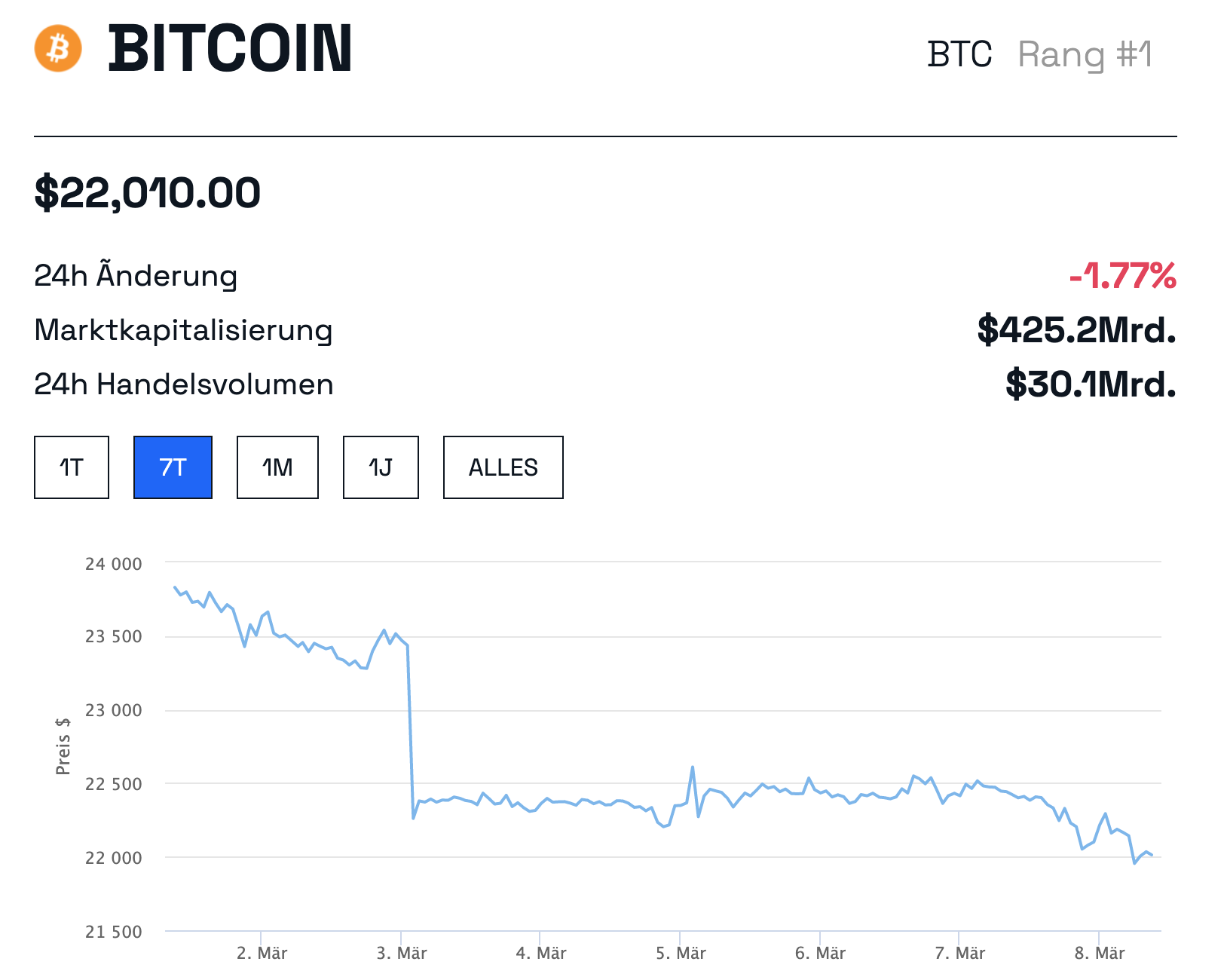Click the BITCOIN heading title
Image resolution: width=1227 pixels, height=980 pixels.
point(231,48)
